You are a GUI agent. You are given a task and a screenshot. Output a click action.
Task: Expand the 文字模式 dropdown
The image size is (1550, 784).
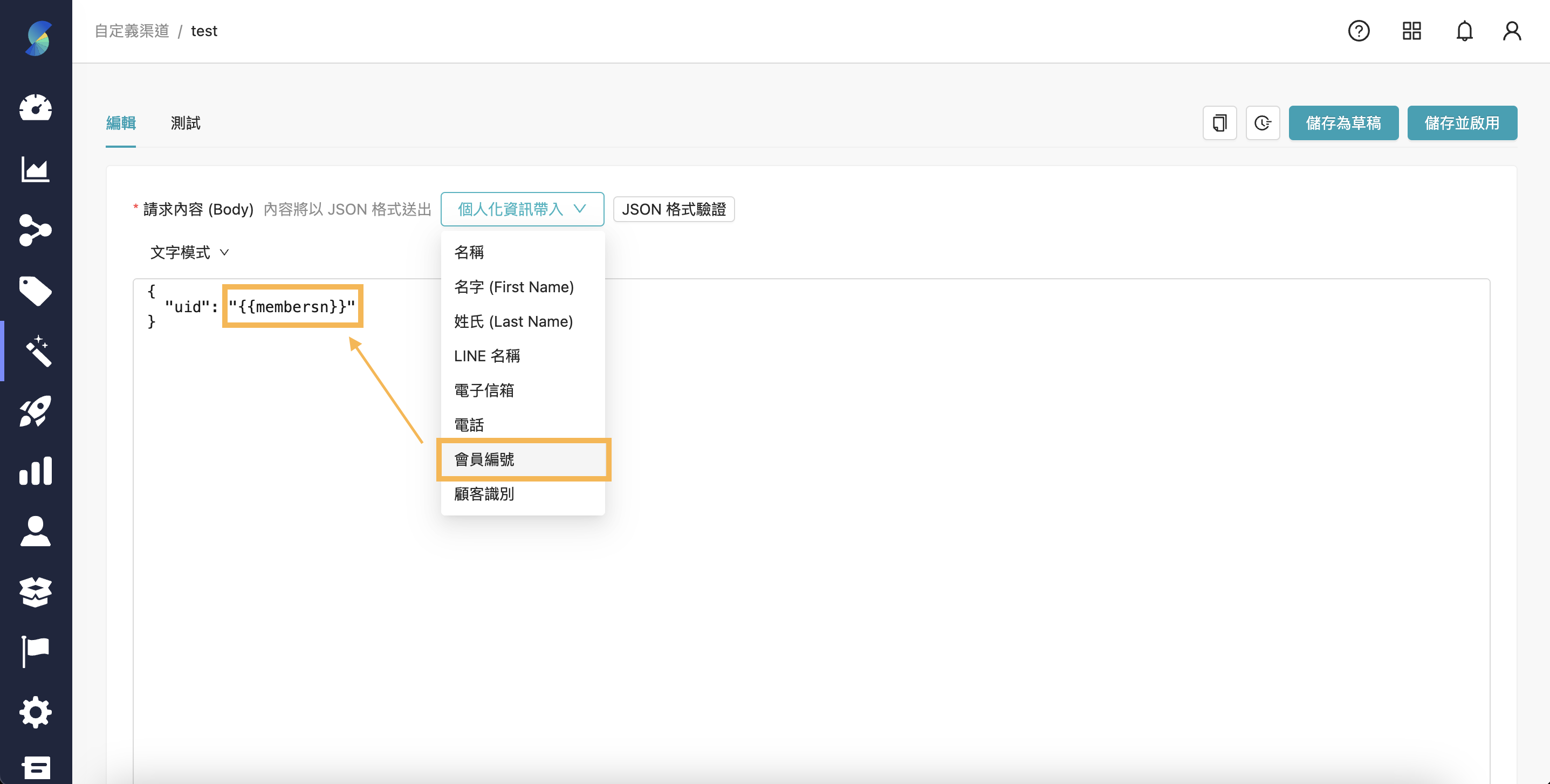point(189,252)
